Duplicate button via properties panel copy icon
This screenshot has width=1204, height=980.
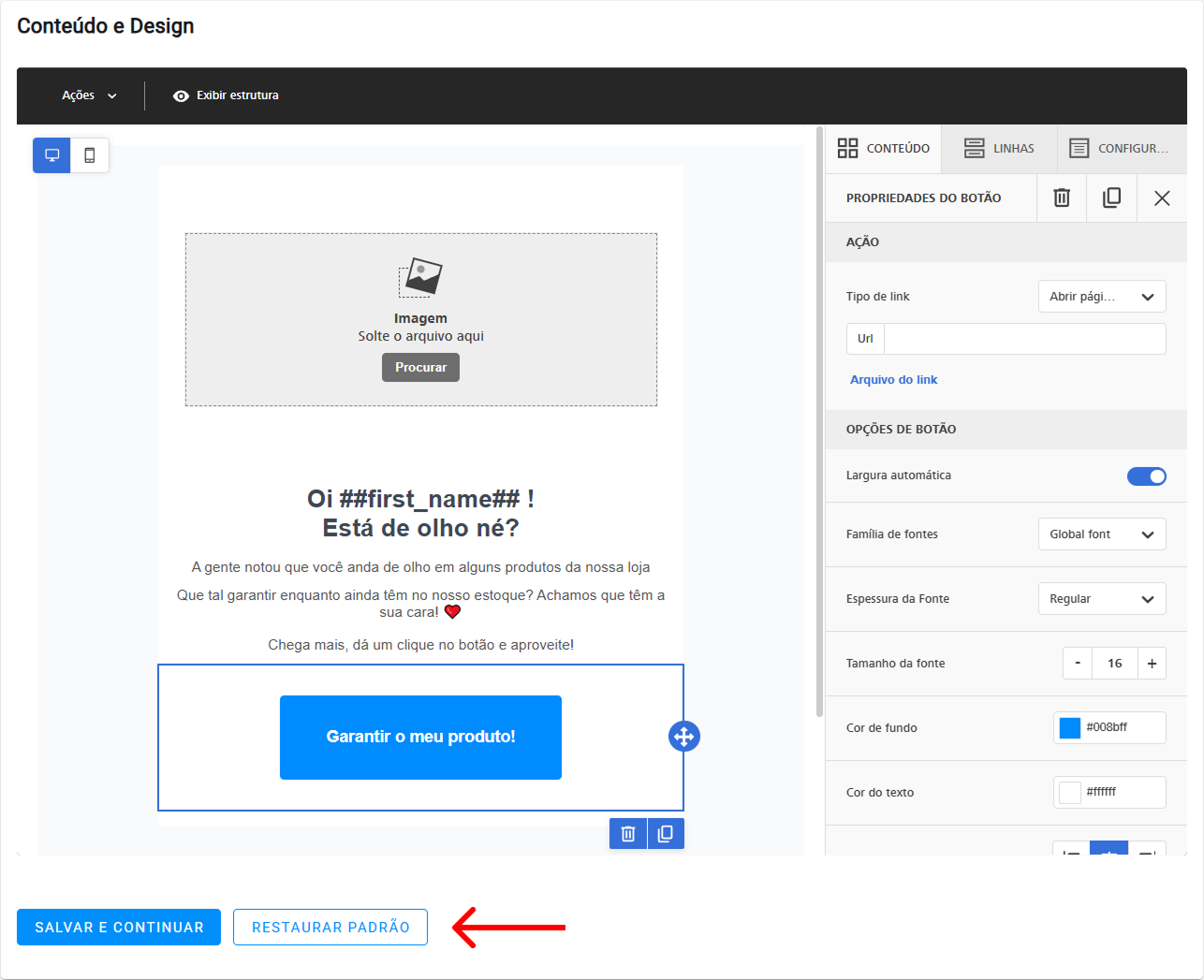click(1111, 197)
